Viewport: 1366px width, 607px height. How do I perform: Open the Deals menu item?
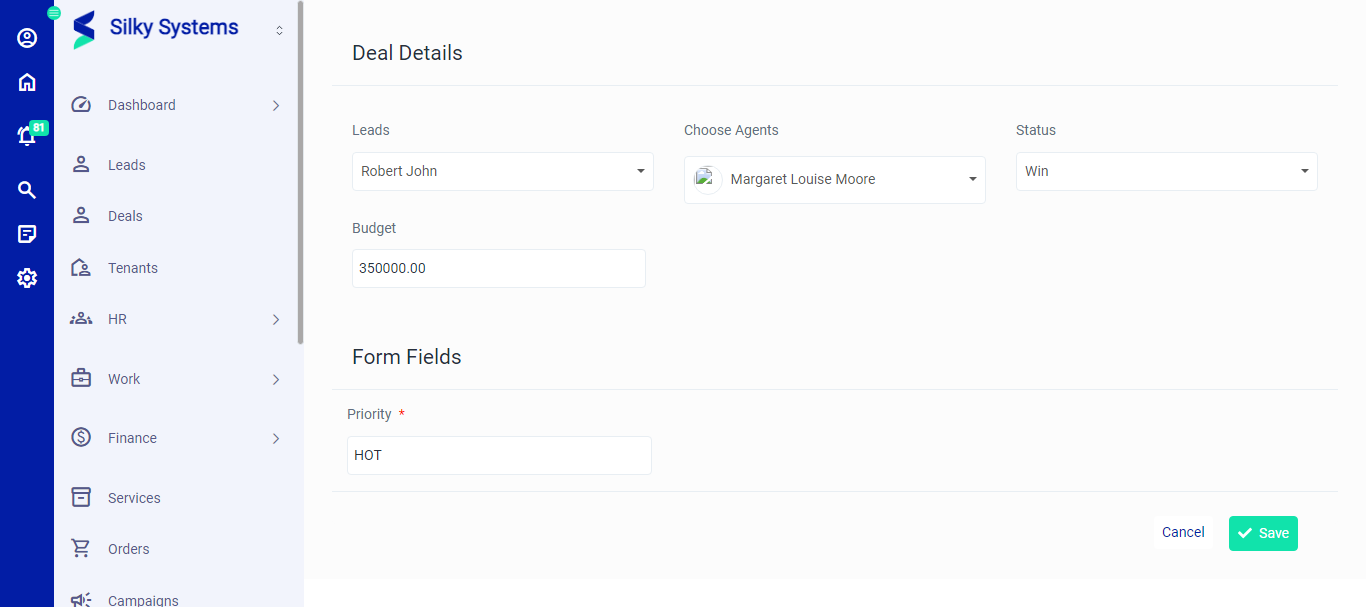125,216
